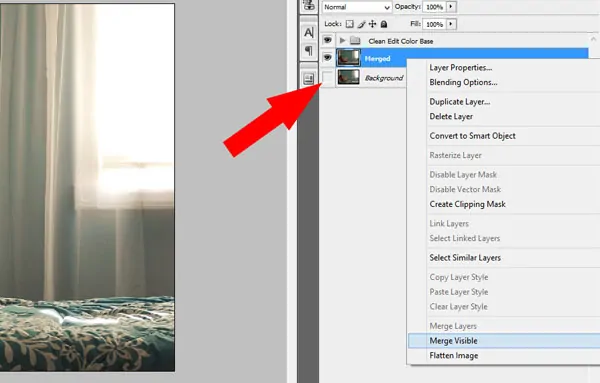Hide the Clean Edit Color Base group
Image resolution: width=600 pixels, height=383 pixels.
(x=328, y=40)
